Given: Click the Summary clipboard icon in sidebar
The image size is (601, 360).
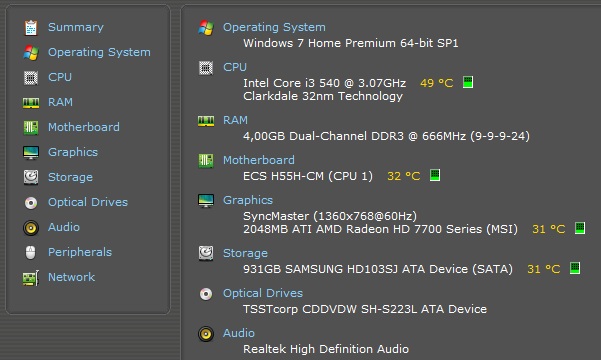Looking at the screenshot, I should (31, 28).
